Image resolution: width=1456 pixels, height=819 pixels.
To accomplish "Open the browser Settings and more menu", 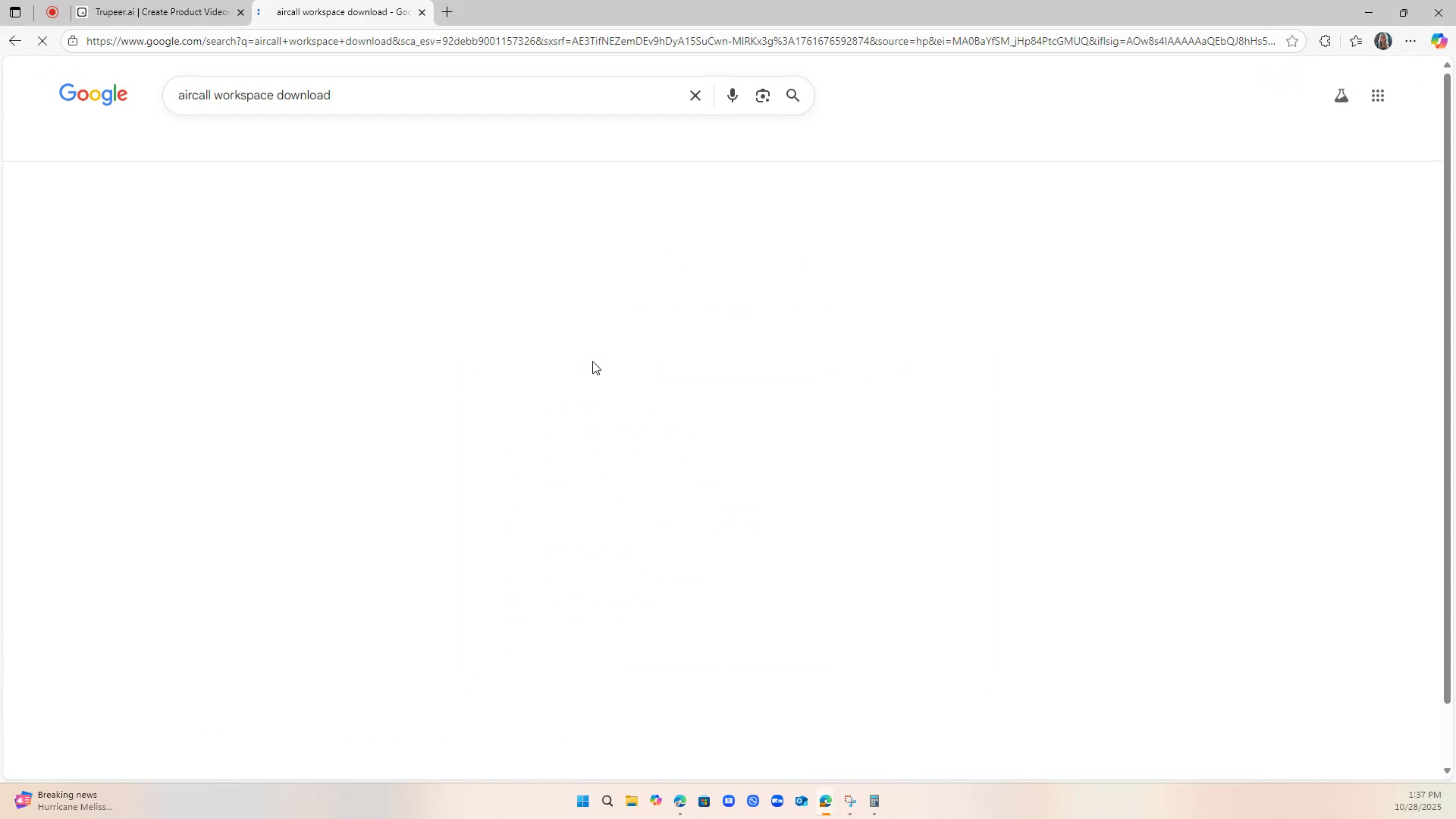I will point(1410,41).
